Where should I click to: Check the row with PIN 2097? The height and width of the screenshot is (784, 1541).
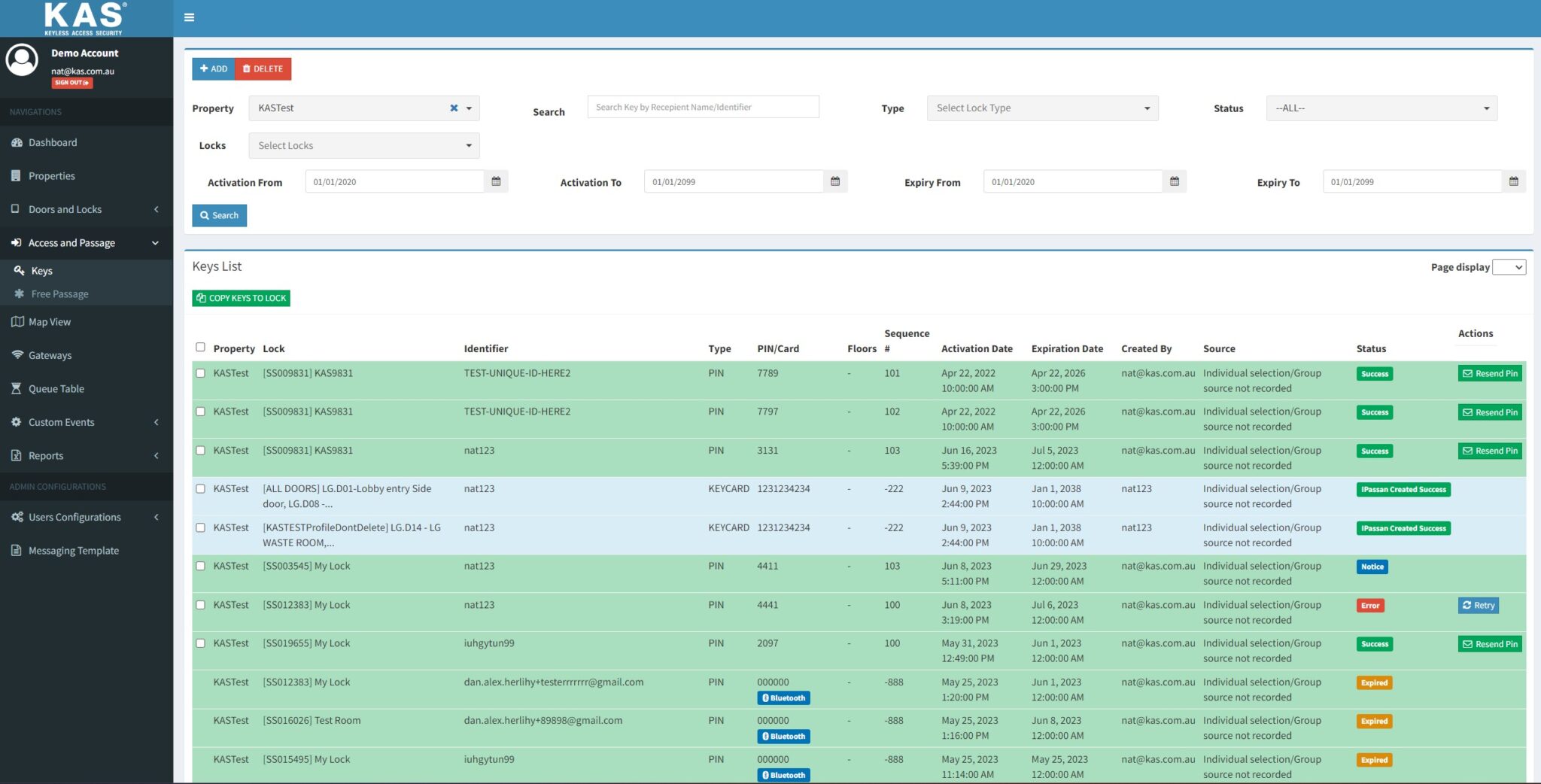tap(200, 643)
